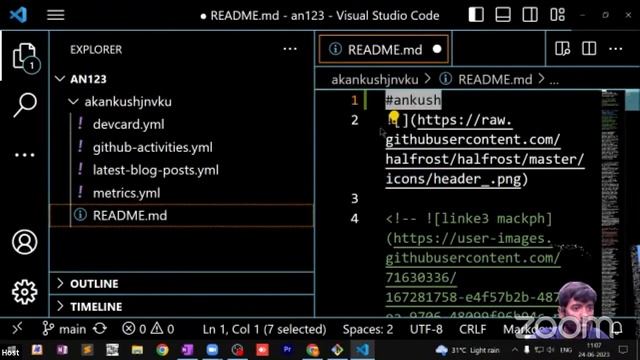
Task: Toggle the bottom panel layout button
Action: coord(503,15)
